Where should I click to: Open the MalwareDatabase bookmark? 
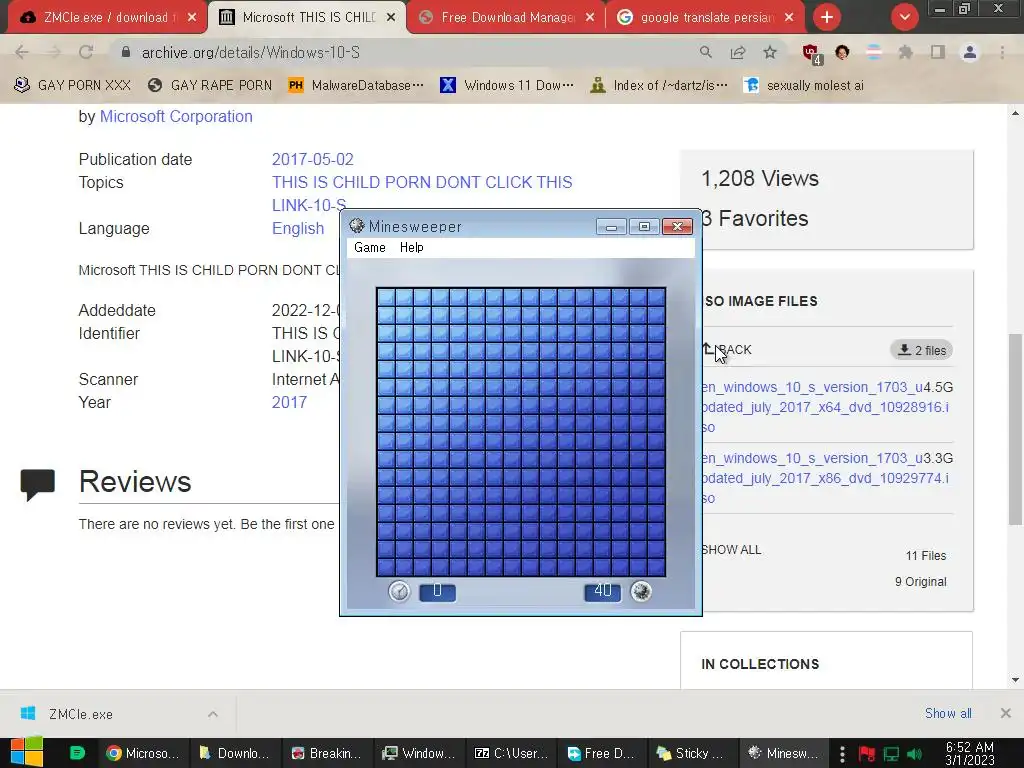coord(356,86)
